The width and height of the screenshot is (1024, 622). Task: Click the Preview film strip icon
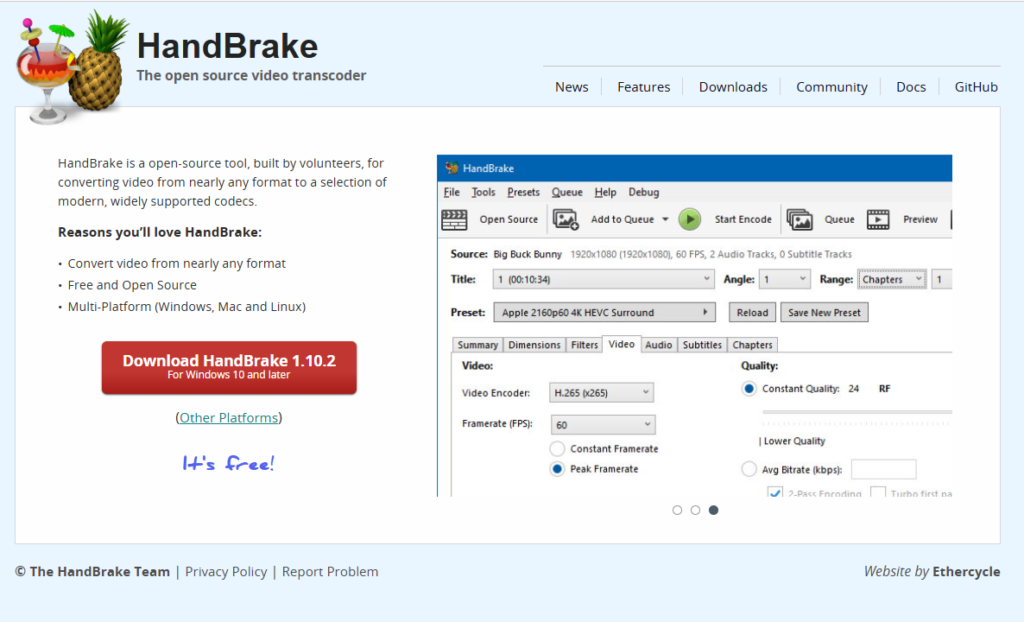[x=878, y=220]
